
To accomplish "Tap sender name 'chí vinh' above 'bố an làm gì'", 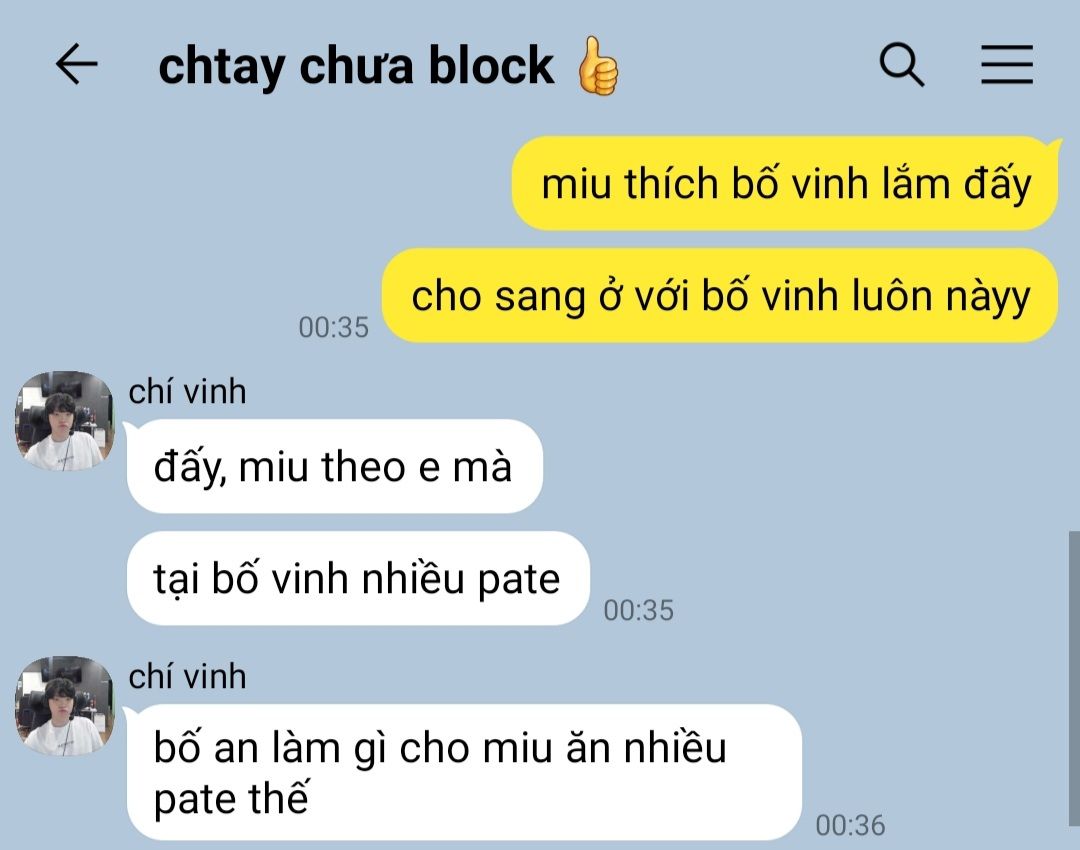I will (187, 676).
